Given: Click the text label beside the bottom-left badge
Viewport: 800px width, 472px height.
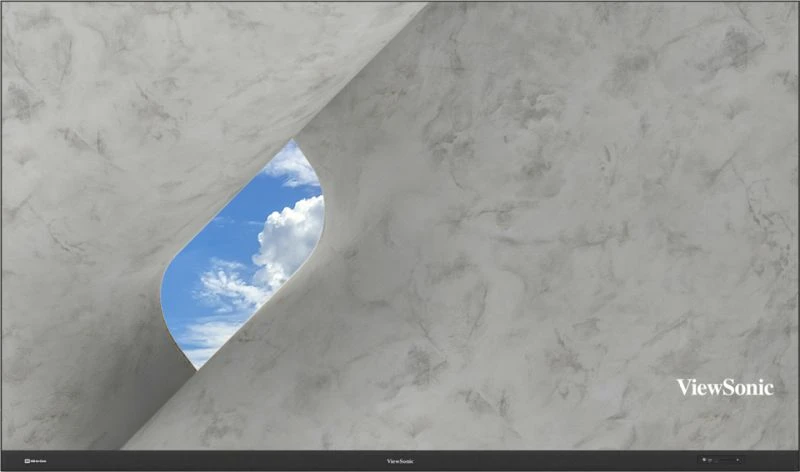Looking at the screenshot, I should (41, 461).
